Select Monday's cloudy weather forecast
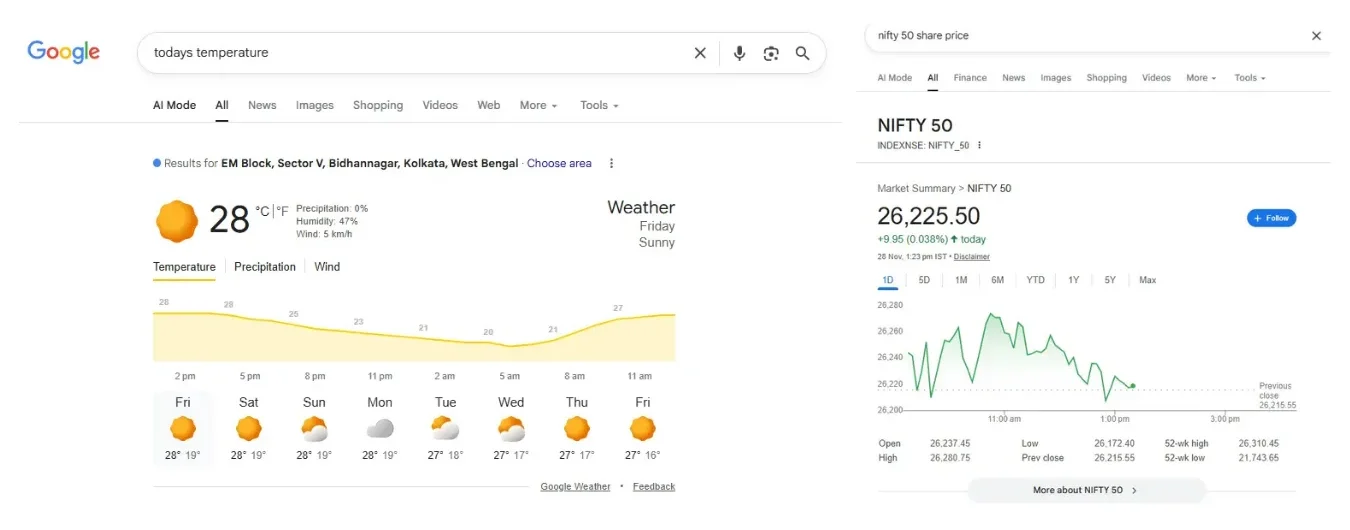The width and height of the screenshot is (1350, 530). pyautogui.click(x=380, y=428)
